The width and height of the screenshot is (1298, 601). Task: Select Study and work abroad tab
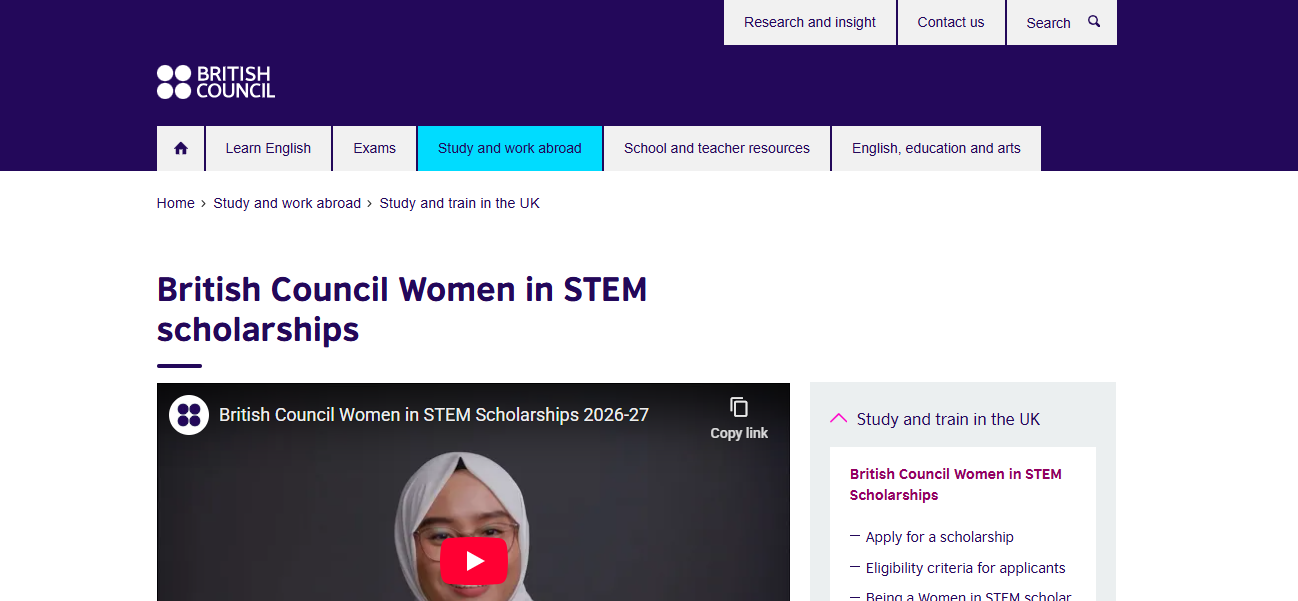(x=510, y=148)
